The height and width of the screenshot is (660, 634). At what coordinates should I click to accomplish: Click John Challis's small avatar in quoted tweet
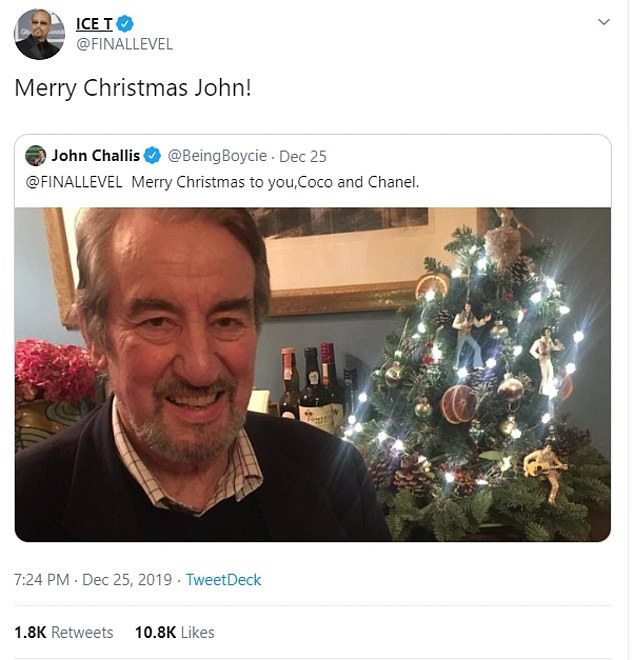(x=36, y=156)
